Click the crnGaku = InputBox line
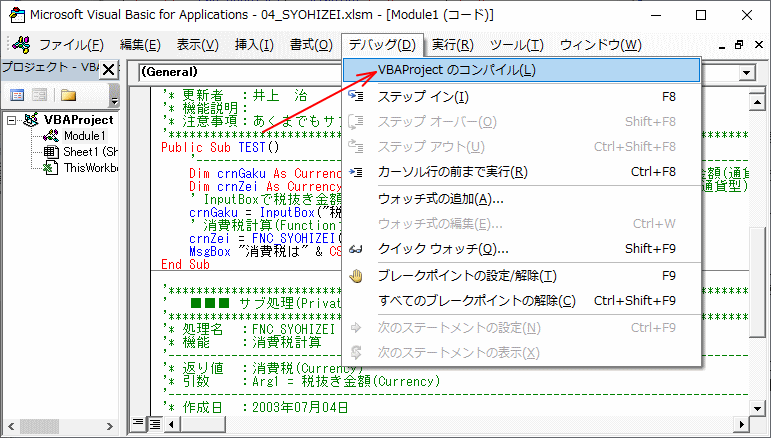Viewport: 771px width, 438px height. (x=266, y=213)
